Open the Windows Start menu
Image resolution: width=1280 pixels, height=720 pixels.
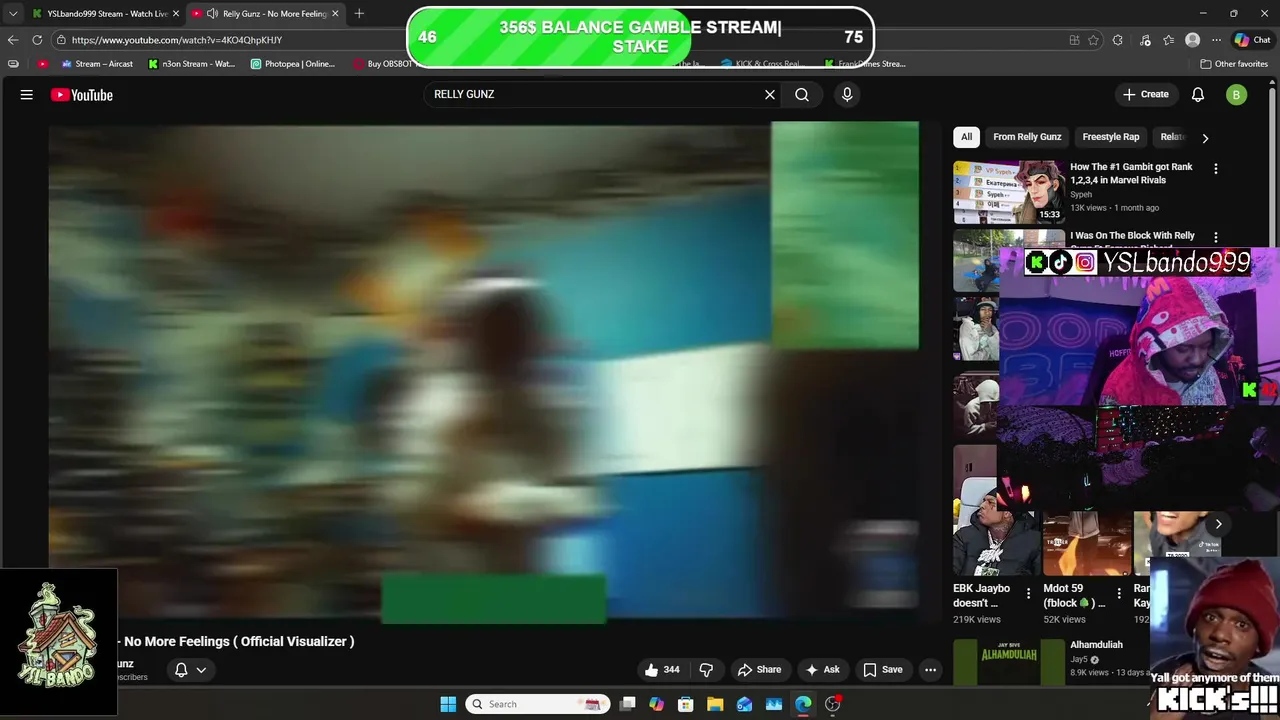pyautogui.click(x=448, y=704)
